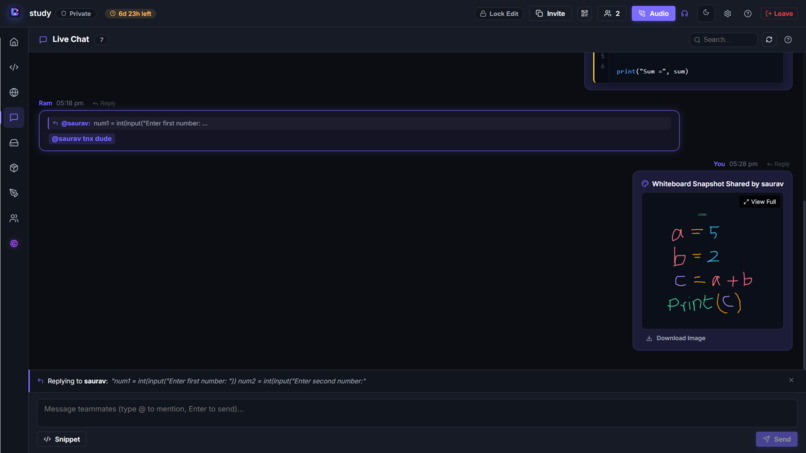
Task: Click the @saurav tnx dude mention
Action: (x=82, y=139)
